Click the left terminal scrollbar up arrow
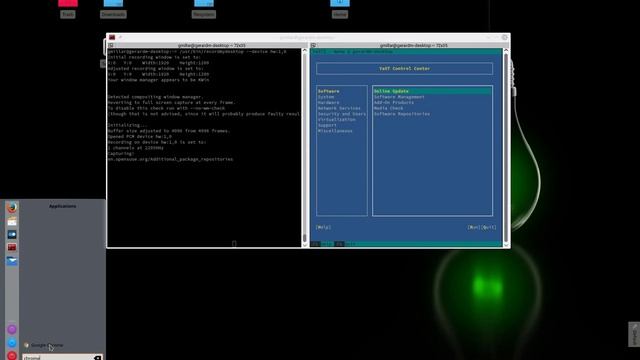Image resolution: width=640 pixels, height=360 pixels. coord(304,50)
